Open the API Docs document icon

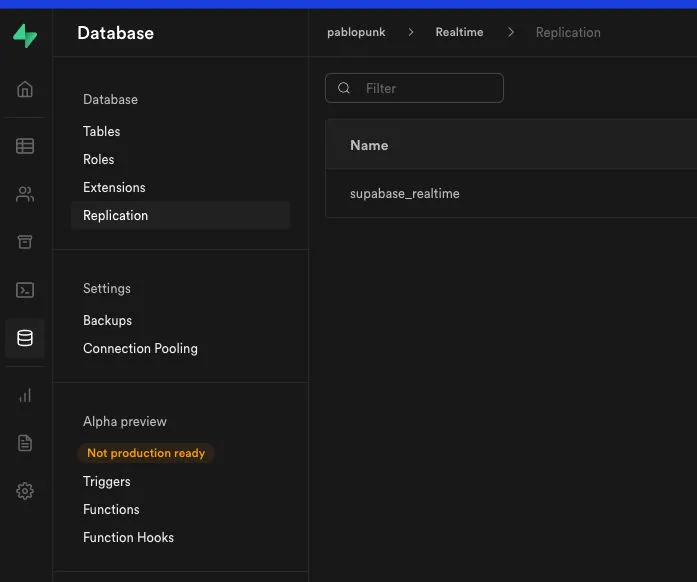point(25,443)
